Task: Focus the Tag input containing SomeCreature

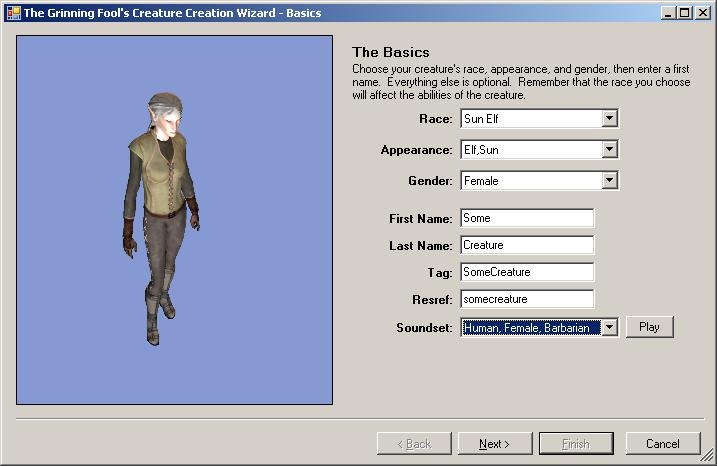Action: (x=526, y=272)
